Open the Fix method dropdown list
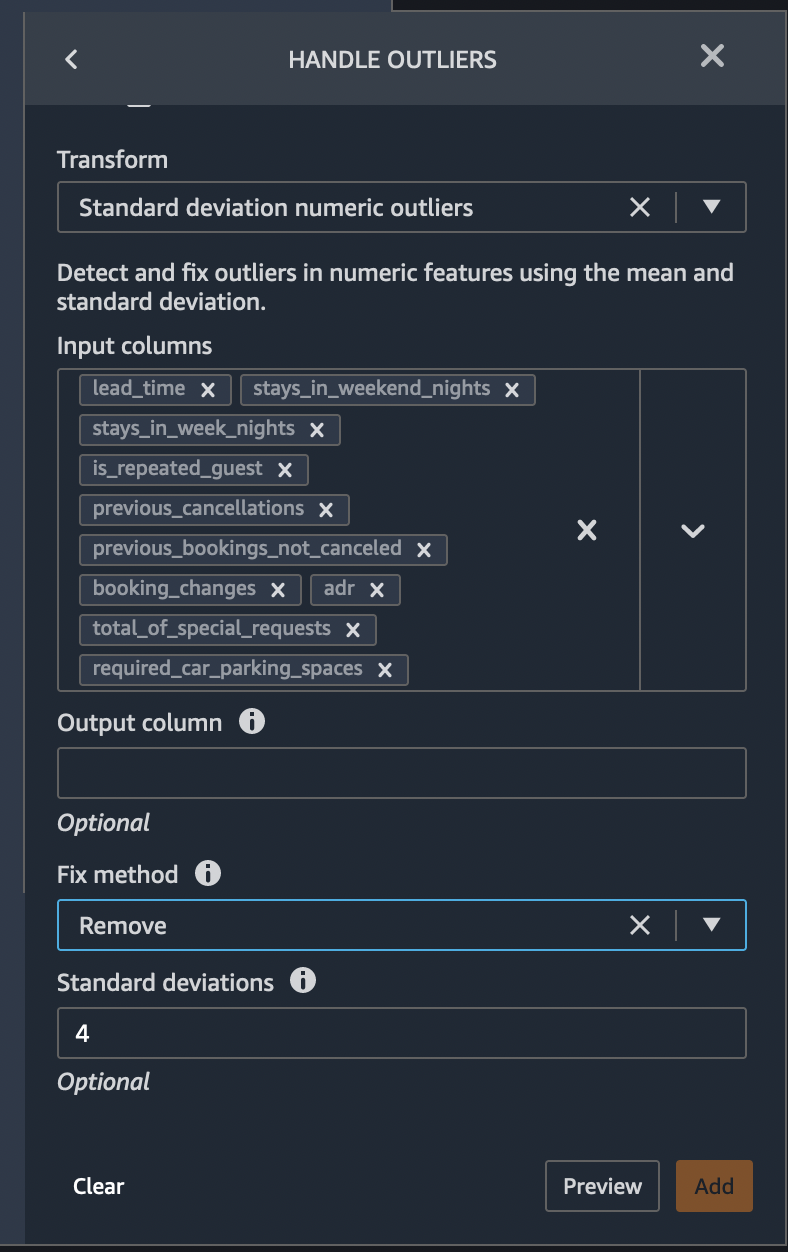The width and height of the screenshot is (788, 1252). coord(711,925)
